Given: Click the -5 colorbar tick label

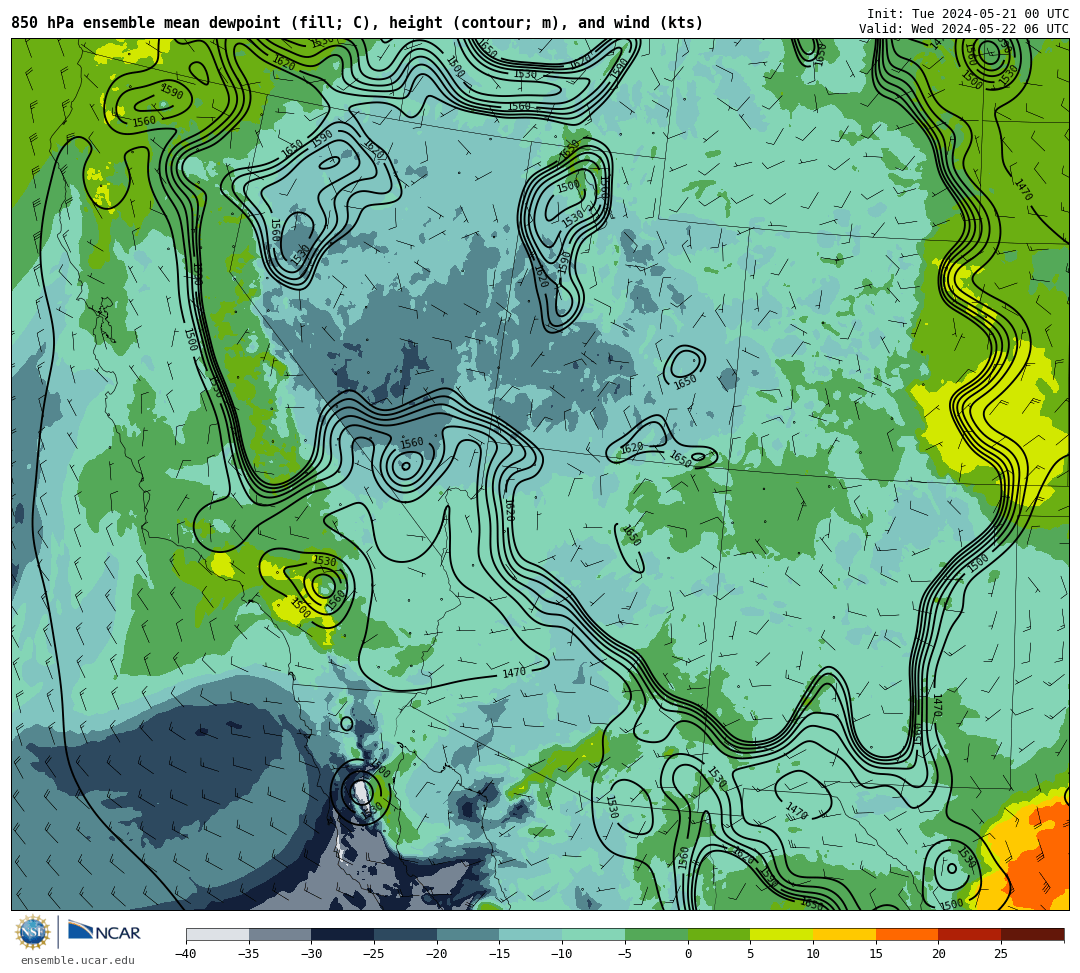Looking at the screenshot, I should pyautogui.click(x=625, y=954).
